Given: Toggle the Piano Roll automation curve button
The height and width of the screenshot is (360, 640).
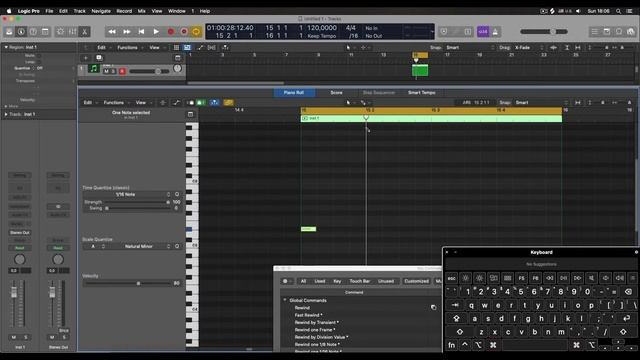Looking at the screenshot, I should click(176, 102).
